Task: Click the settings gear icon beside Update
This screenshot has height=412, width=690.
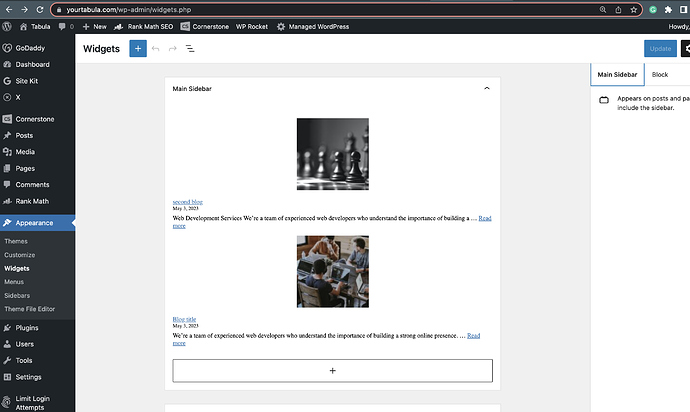Action: click(684, 48)
